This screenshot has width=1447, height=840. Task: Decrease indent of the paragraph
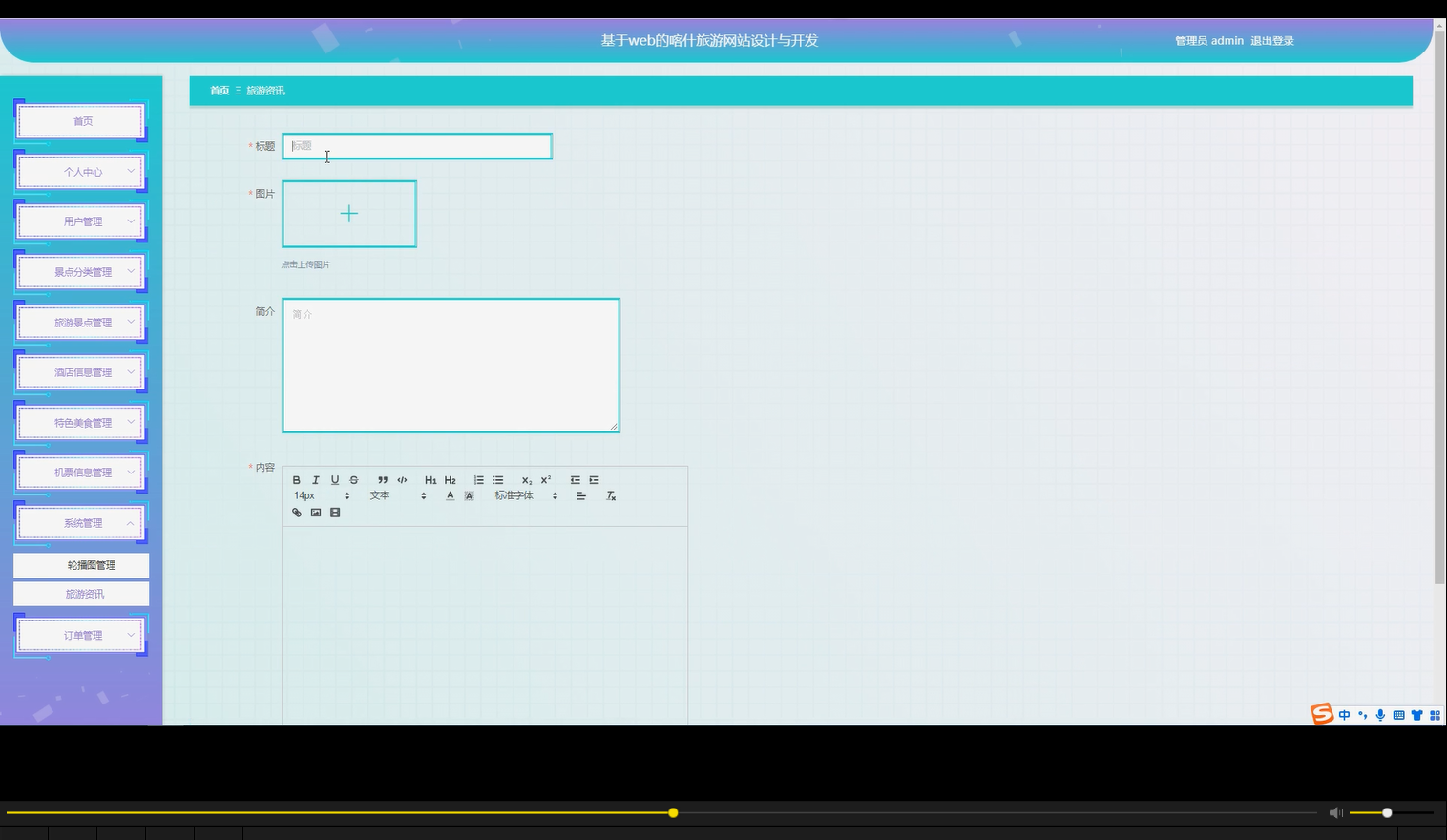pyautogui.click(x=575, y=480)
